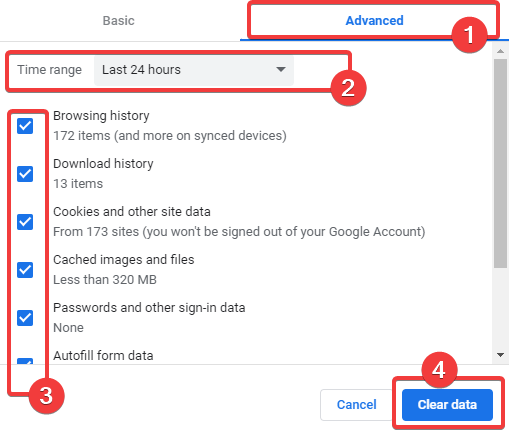Toggle Cached images and files checkbox
509x433 pixels.
(x=25, y=270)
